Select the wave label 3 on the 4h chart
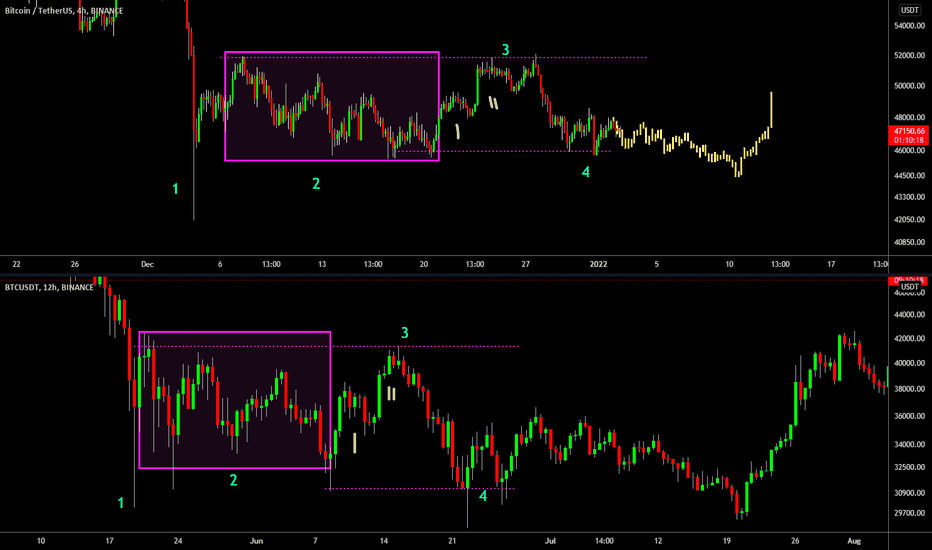 coord(505,50)
